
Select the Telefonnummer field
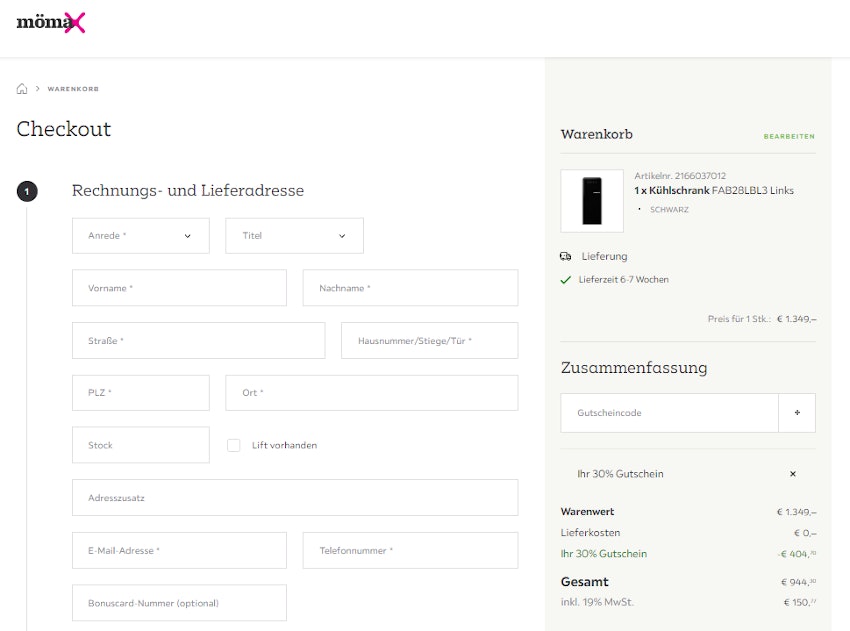point(410,551)
